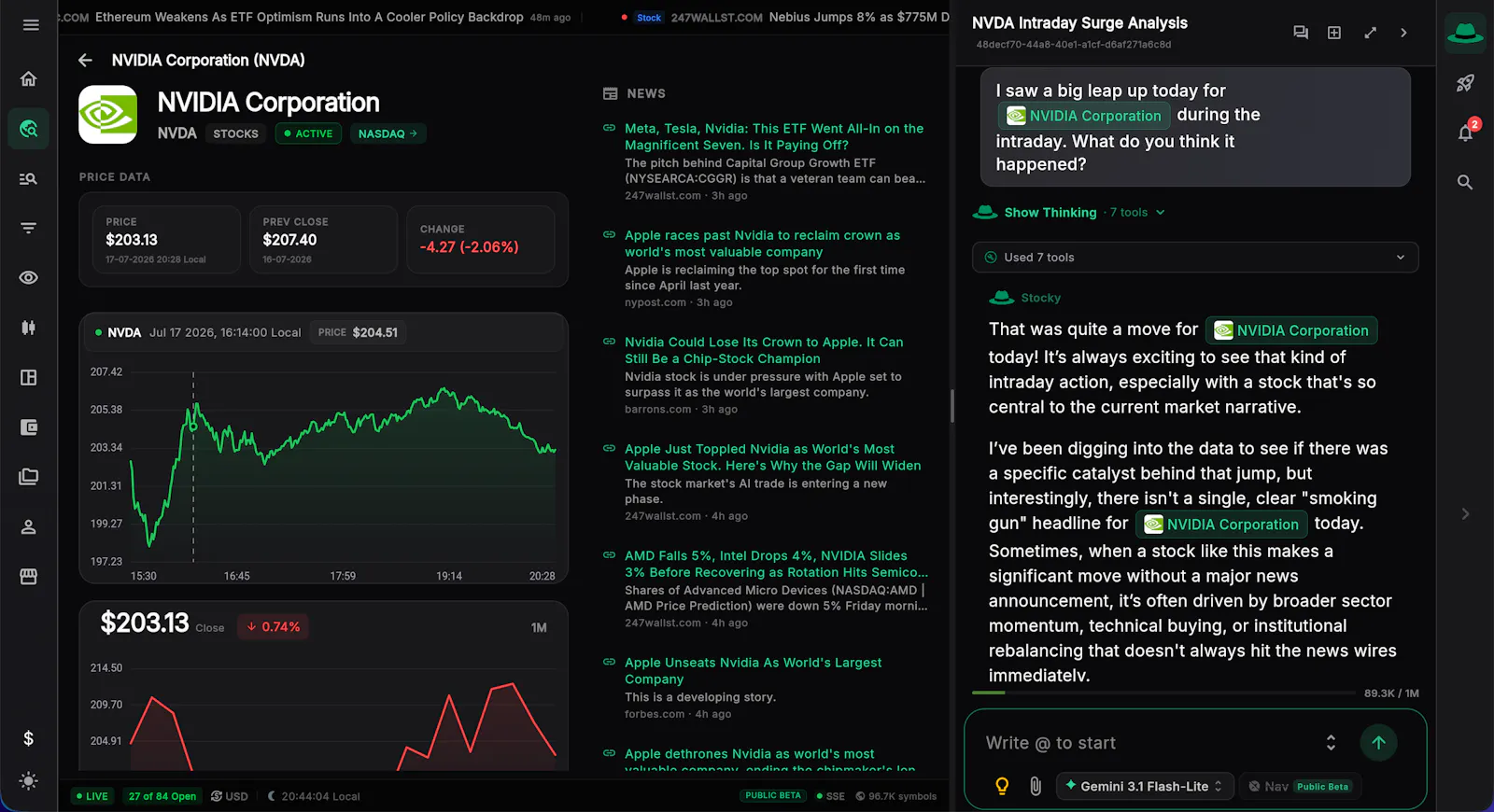This screenshot has width=1494, height=812.
Task: Open the marketplace store icon in sidebar
Action: coord(29,577)
